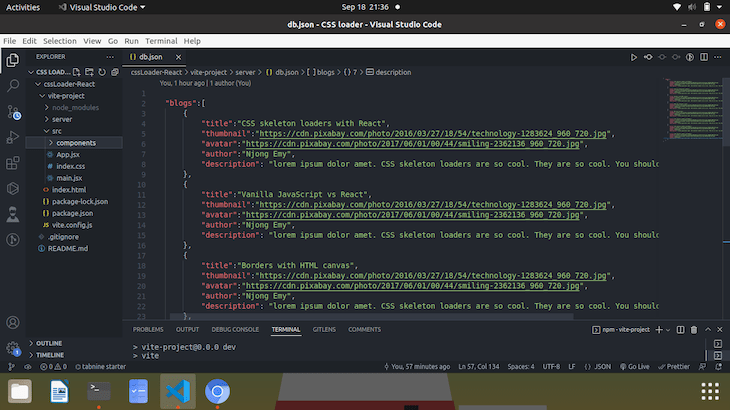Screen dimensions: 730x410
Task: Open the Explorer view in activity bar
Action: tap(13, 60)
